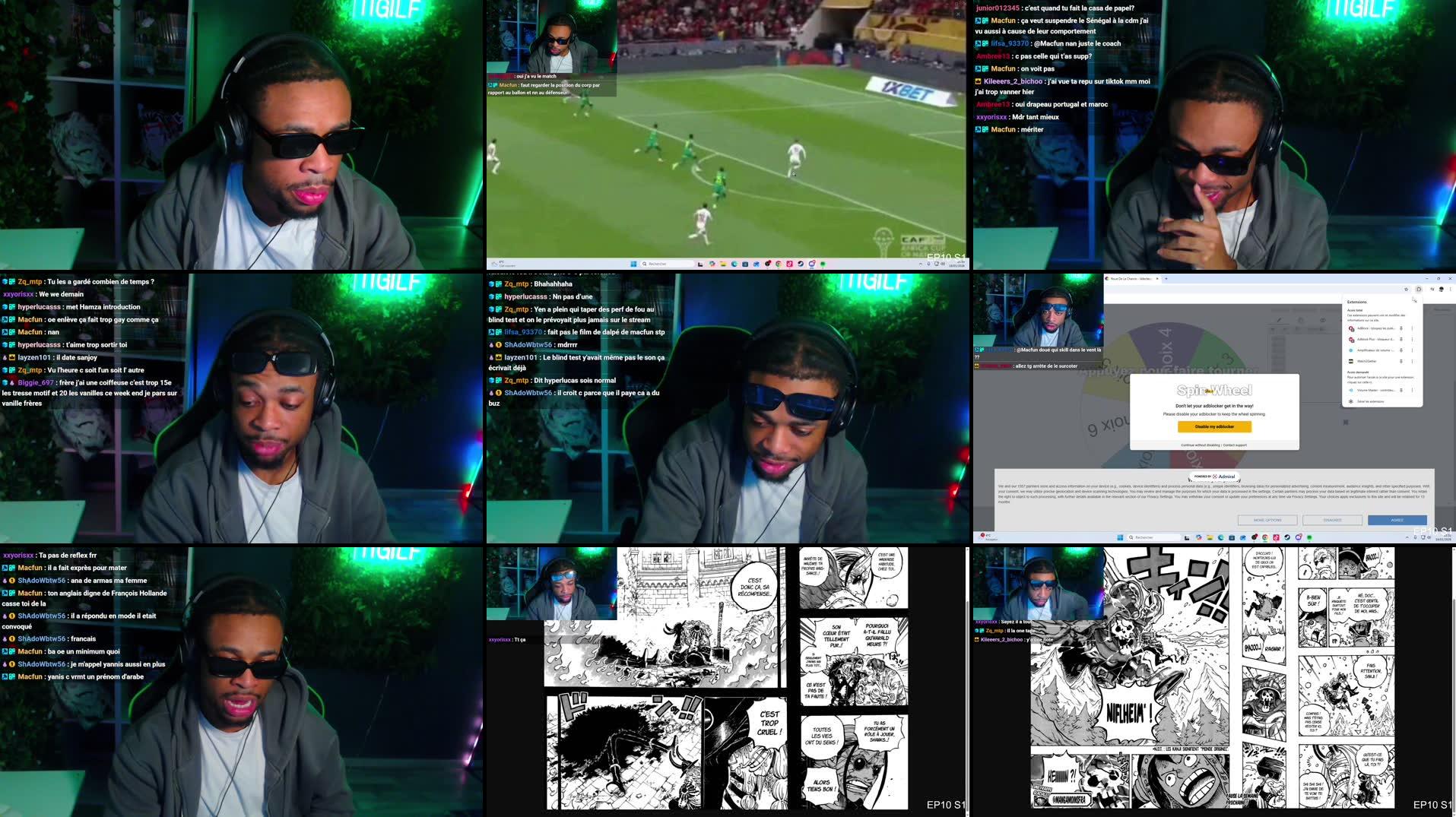Select AdBlock in the extensions list
This screenshot has height=817, width=1456.
(x=1372, y=328)
